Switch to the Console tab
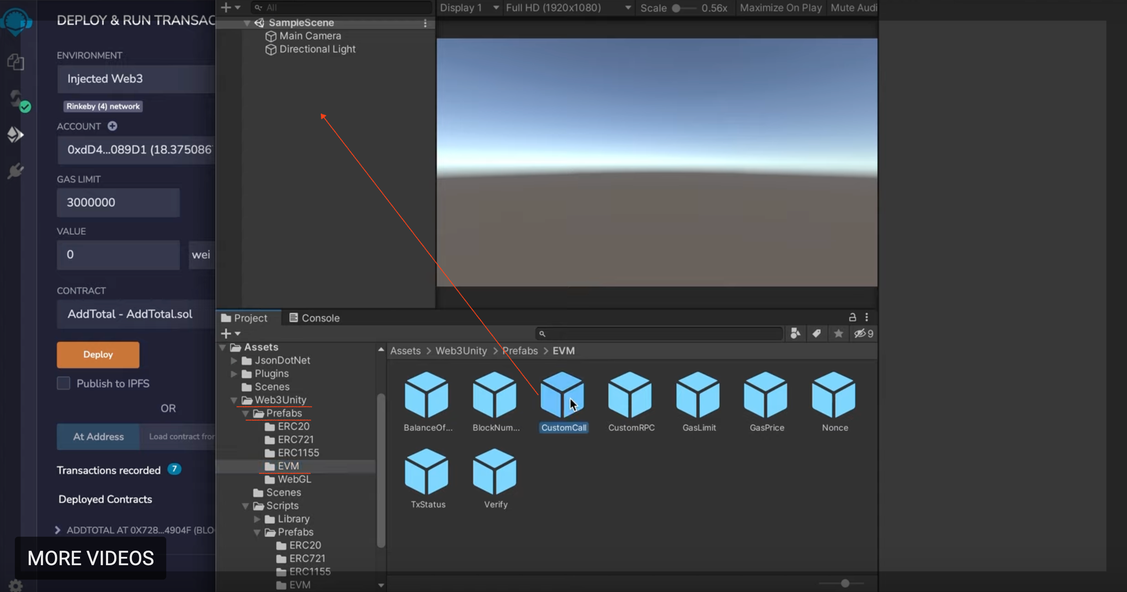 314,318
